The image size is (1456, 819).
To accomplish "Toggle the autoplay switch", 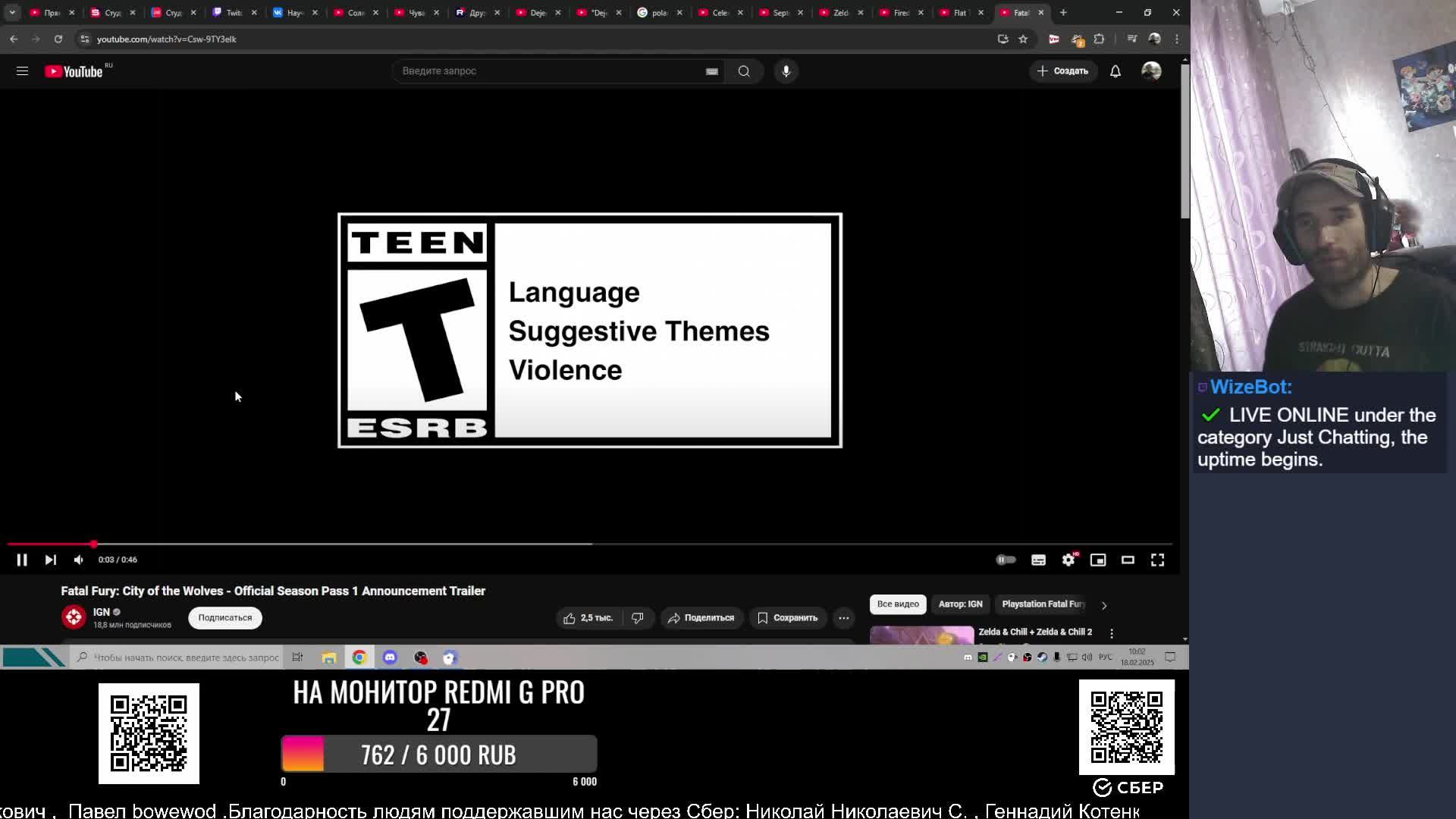I will pos(1006,560).
